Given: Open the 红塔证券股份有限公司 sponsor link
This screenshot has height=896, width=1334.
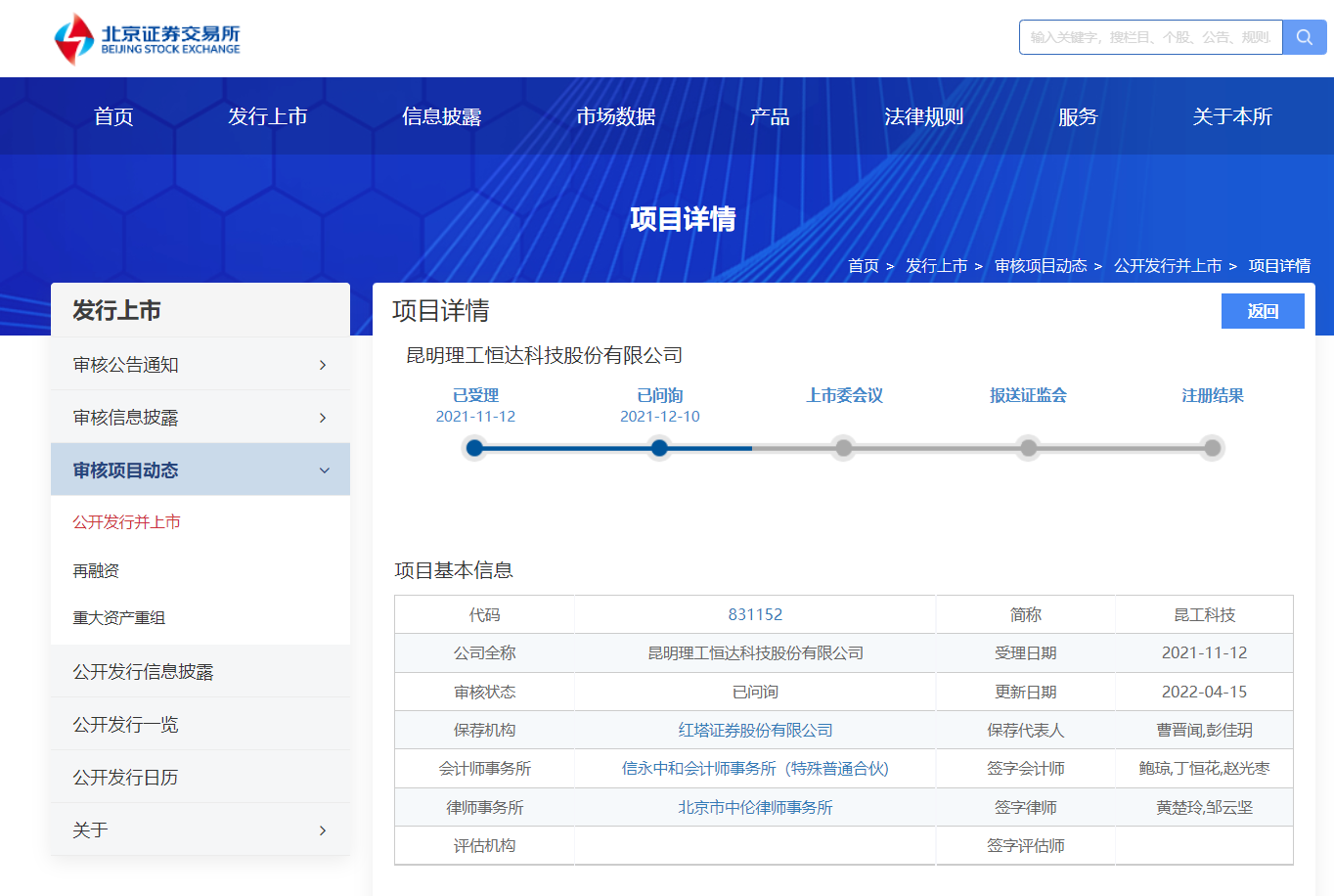Looking at the screenshot, I should pyautogui.click(x=755, y=730).
